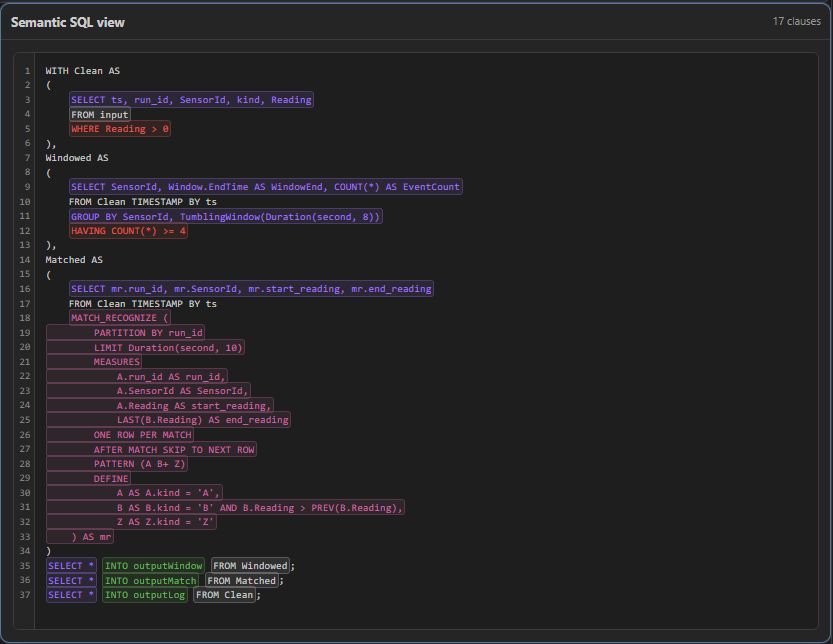Image resolution: width=833 pixels, height=644 pixels.
Task: Click the 'FROM Windowed' clause
Action: [x=250, y=566]
